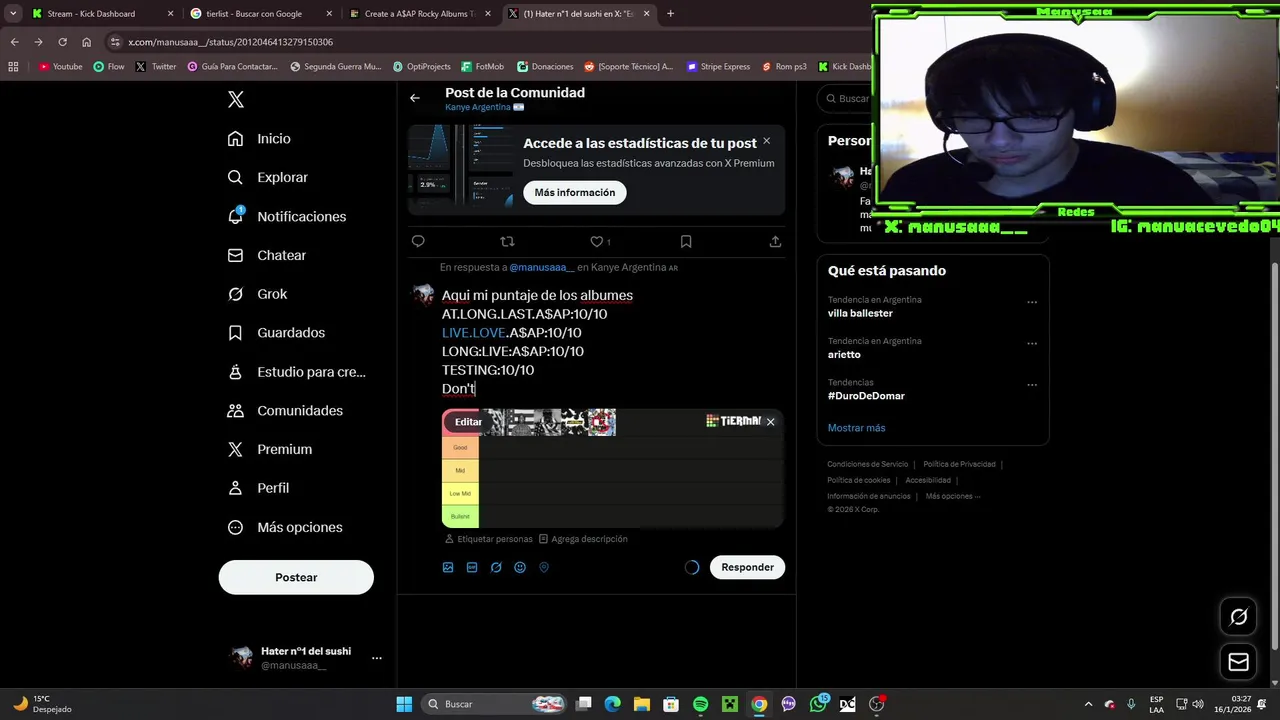
Task: Click Agrega descripción
Action: (x=583, y=539)
